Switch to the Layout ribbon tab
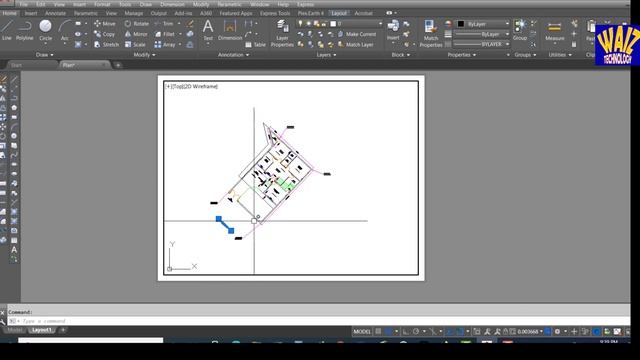 [339, 13]
